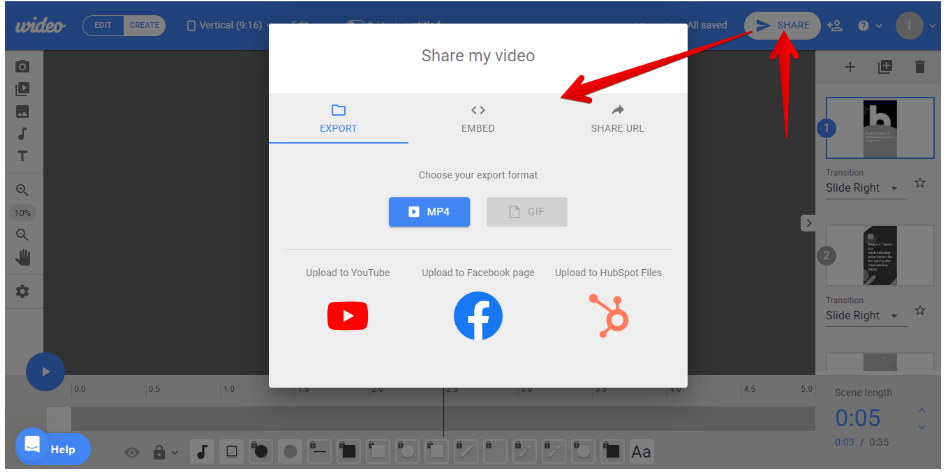Switch to the SHARE URL tab
The height and width of the screenshot is (474, 952).
point(617,119)
